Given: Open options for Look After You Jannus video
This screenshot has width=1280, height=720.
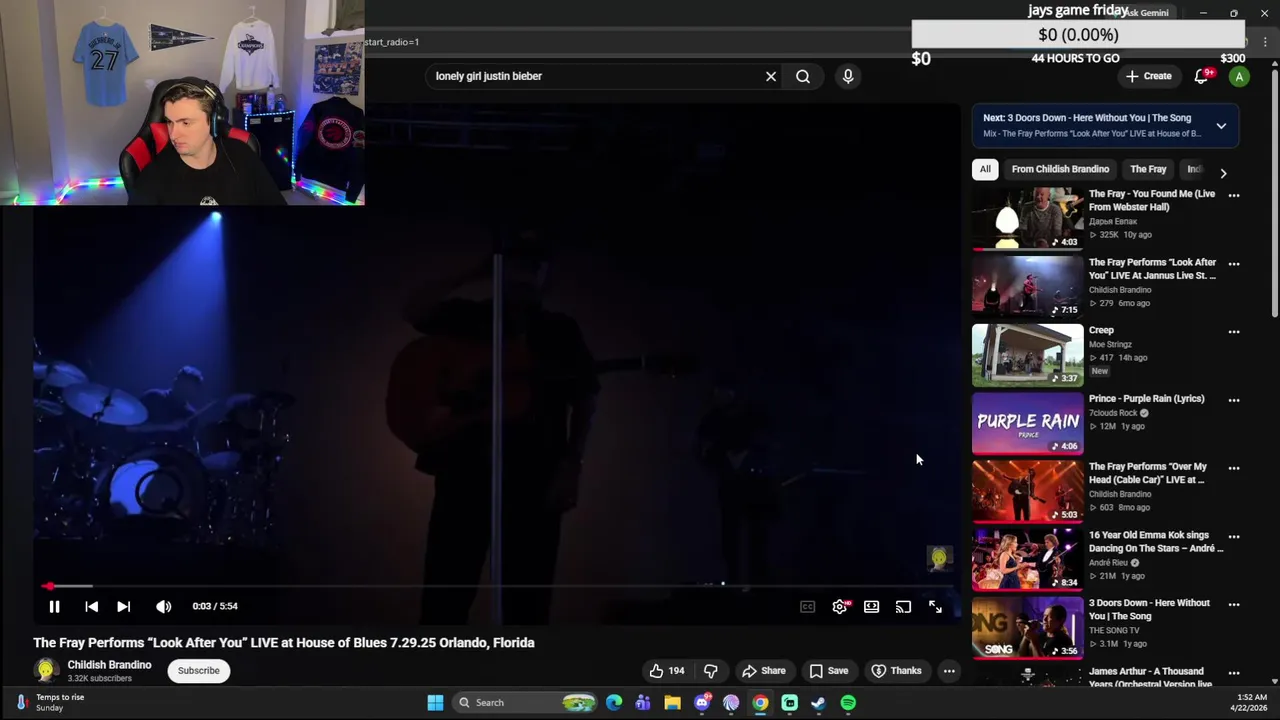Looking at the screenshot, I should click(x=1234, y=264).
